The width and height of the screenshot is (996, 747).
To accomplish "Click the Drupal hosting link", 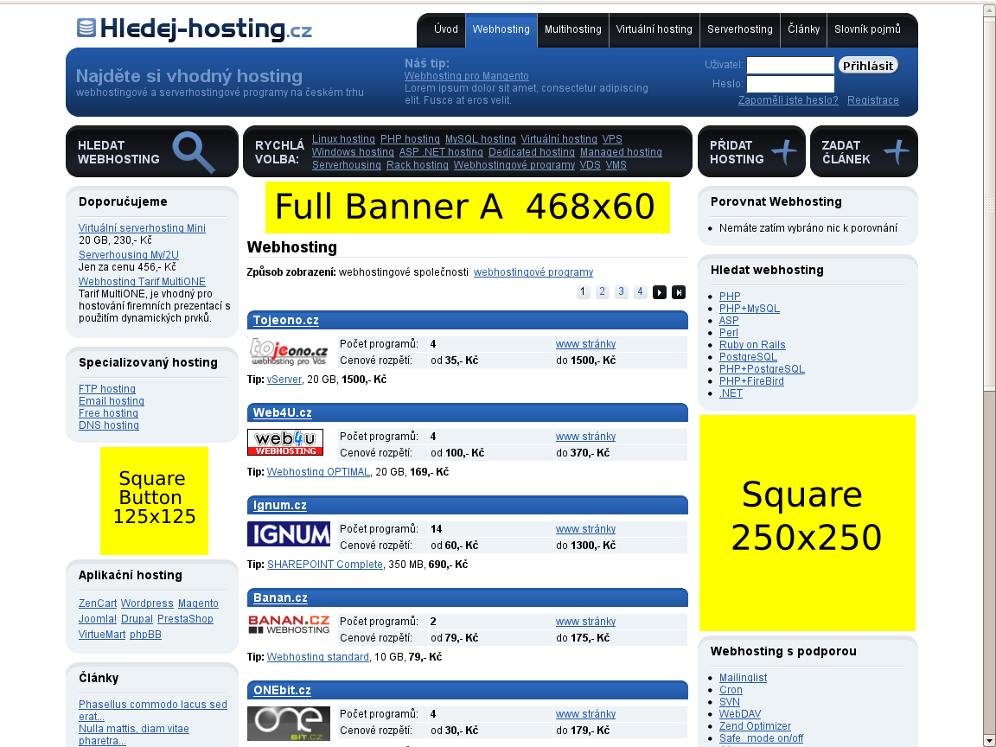I will (x=137, y=619).
